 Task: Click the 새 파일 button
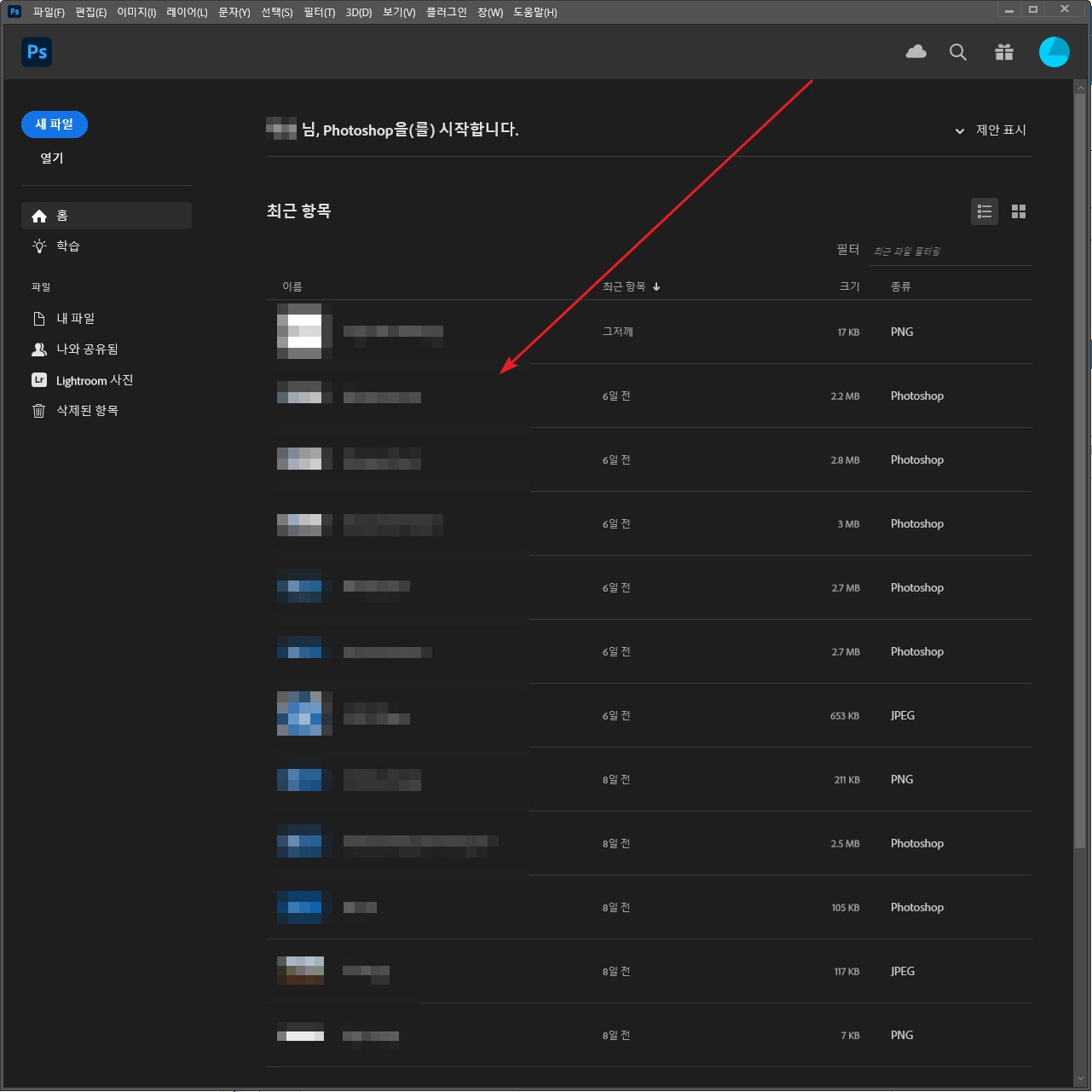[55, 124]
